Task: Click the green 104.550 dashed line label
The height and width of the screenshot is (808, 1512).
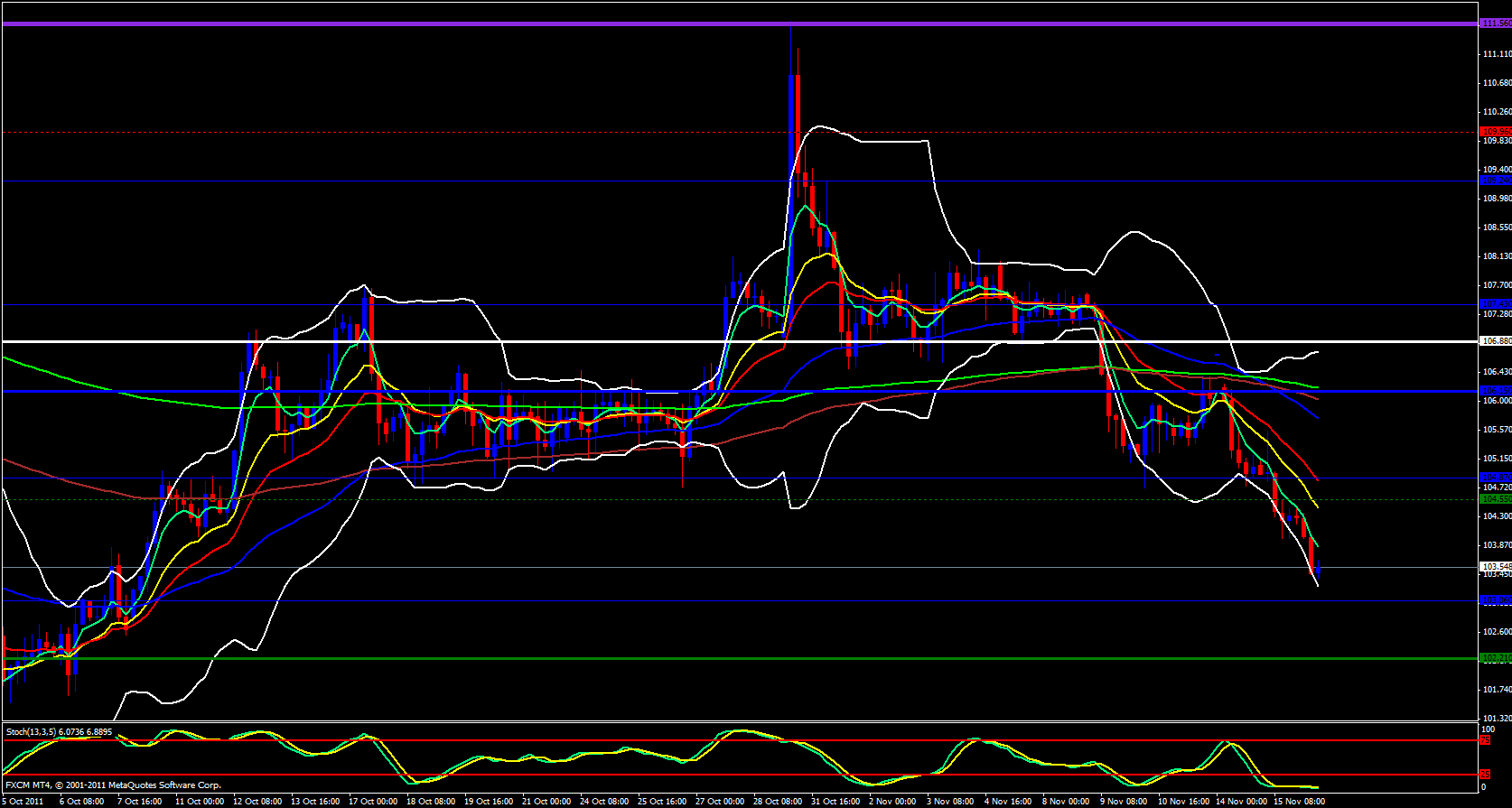Action: click(1496, 498)
